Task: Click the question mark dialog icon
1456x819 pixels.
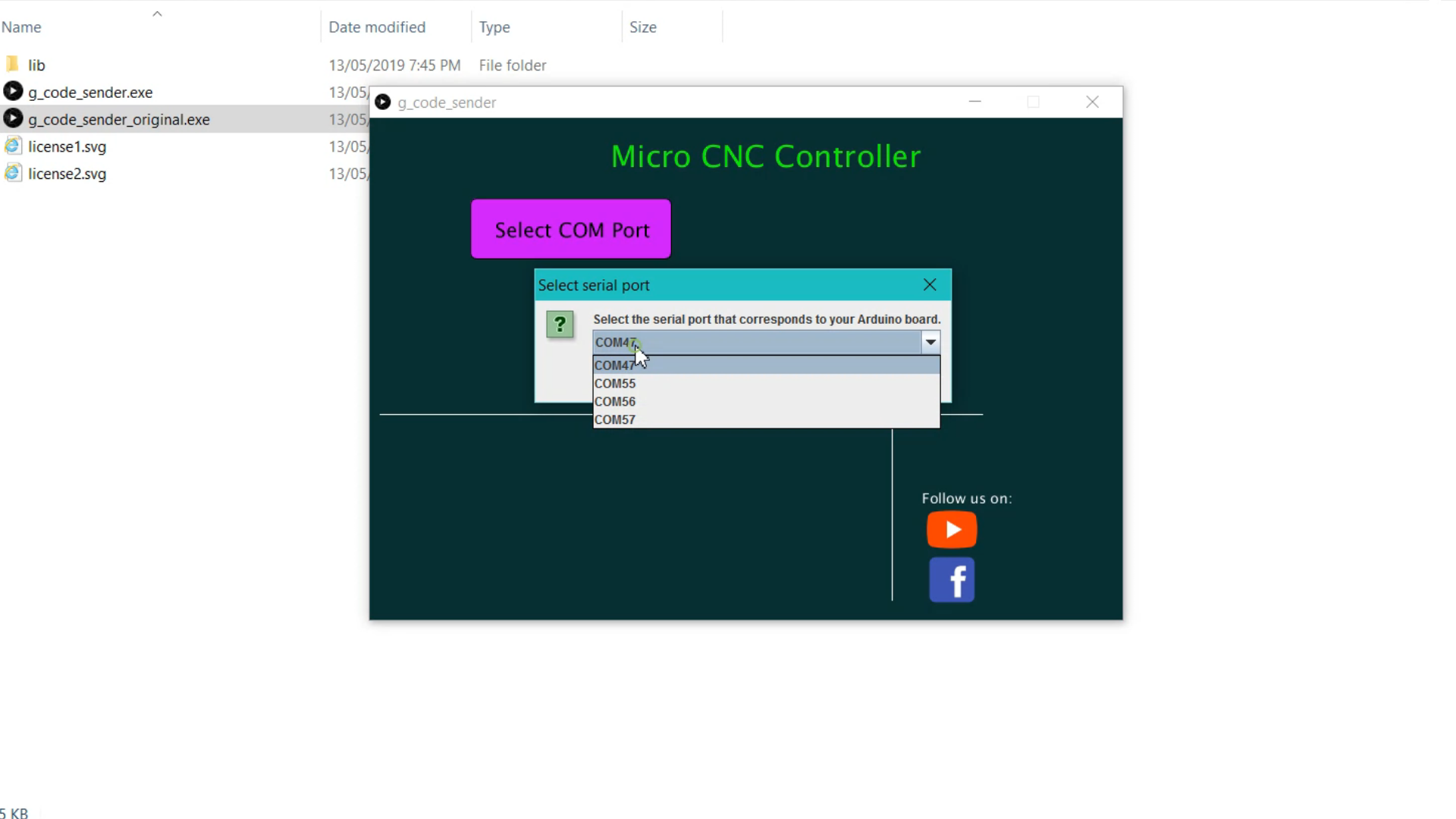Action: click(x=560, y=325)
